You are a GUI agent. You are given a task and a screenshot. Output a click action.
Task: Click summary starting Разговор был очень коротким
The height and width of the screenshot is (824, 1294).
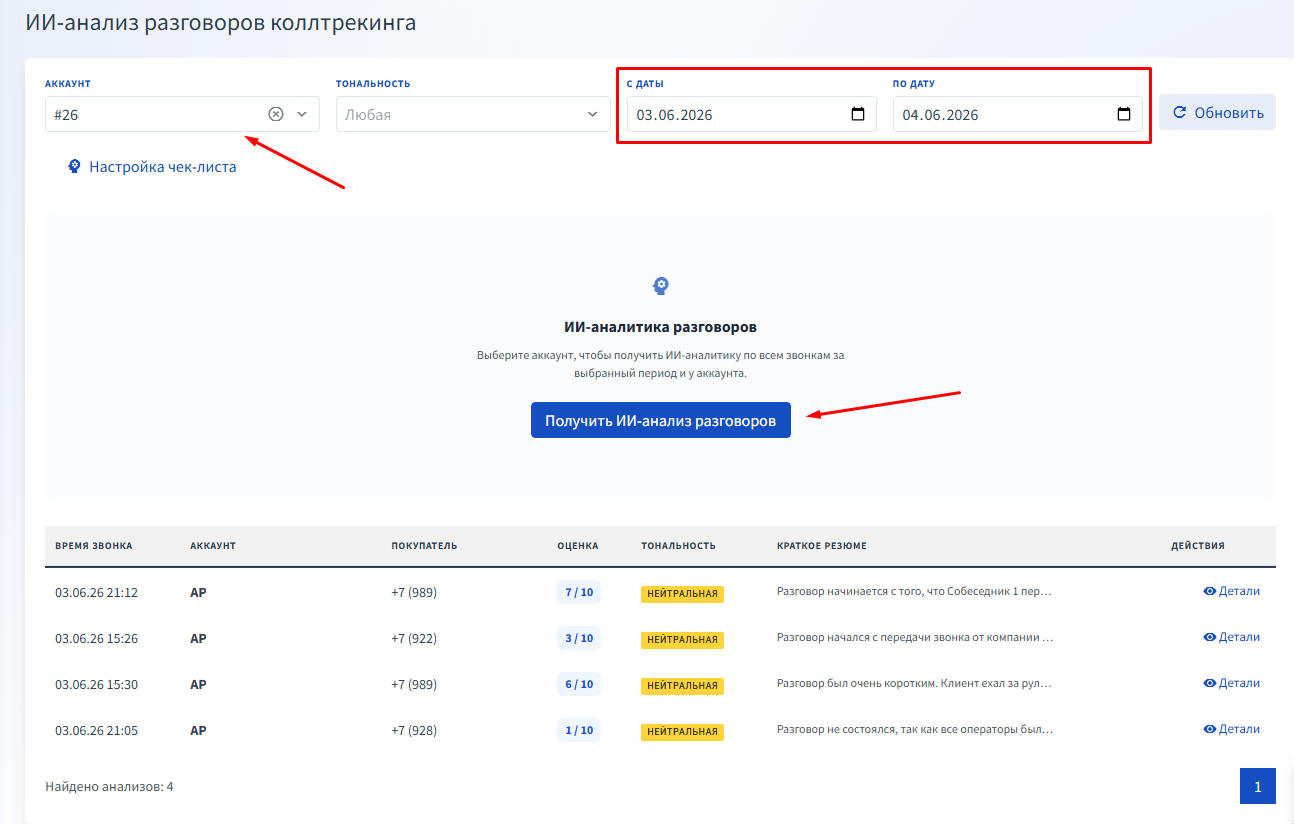pyautogui.click(x=915, y=683)
